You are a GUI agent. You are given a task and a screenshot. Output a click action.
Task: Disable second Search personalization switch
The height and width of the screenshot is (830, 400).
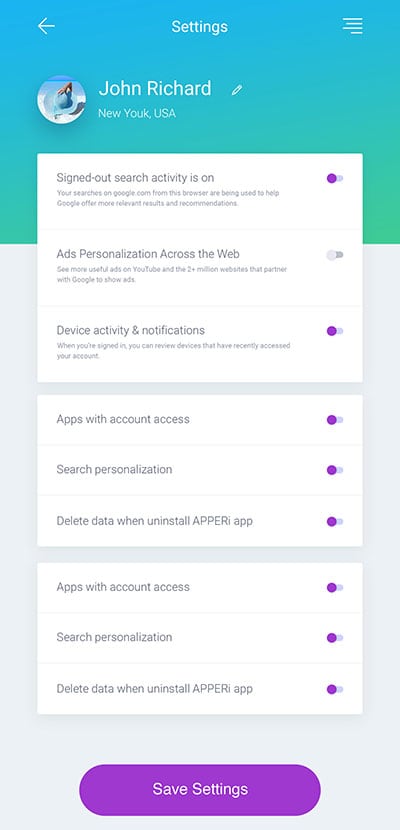335,638
